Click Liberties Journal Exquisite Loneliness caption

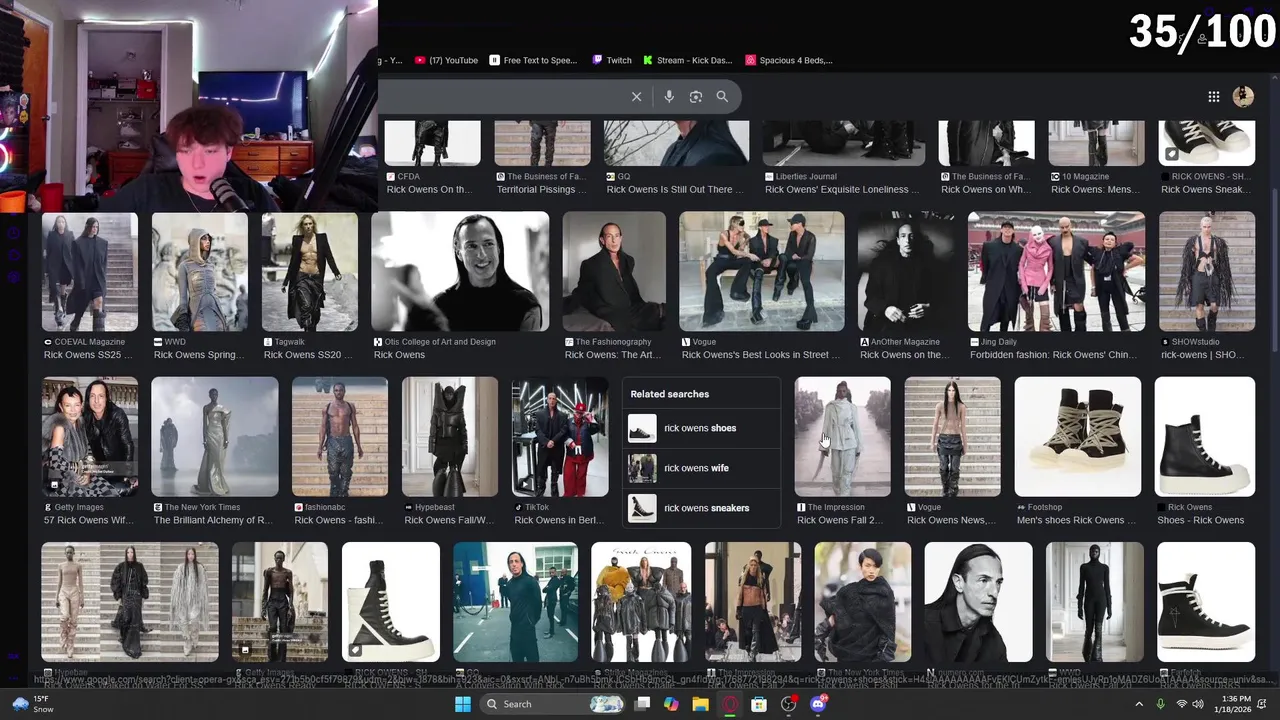pyautogui.click(x=842, y=190)
